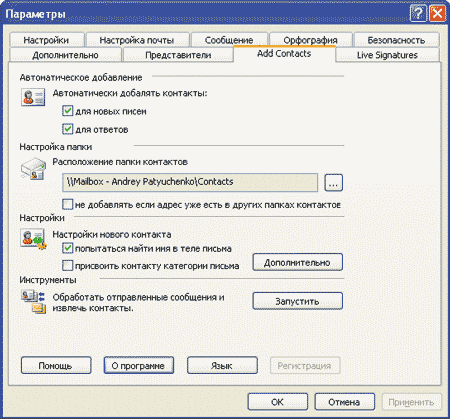Image resolution: width=450 pixels, height=419 pixels.
Task: Click the process sent messages icon under Инструменты
Action: pyautogui.click(x=33, y=301)
